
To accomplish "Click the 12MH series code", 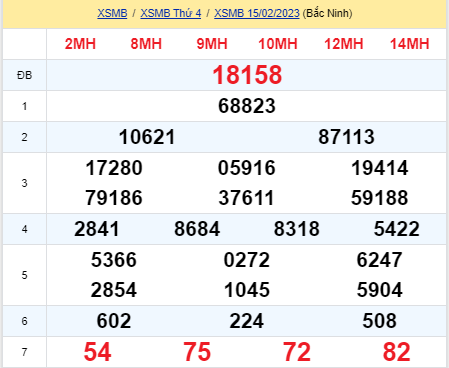I will click(x=344, y=44).
